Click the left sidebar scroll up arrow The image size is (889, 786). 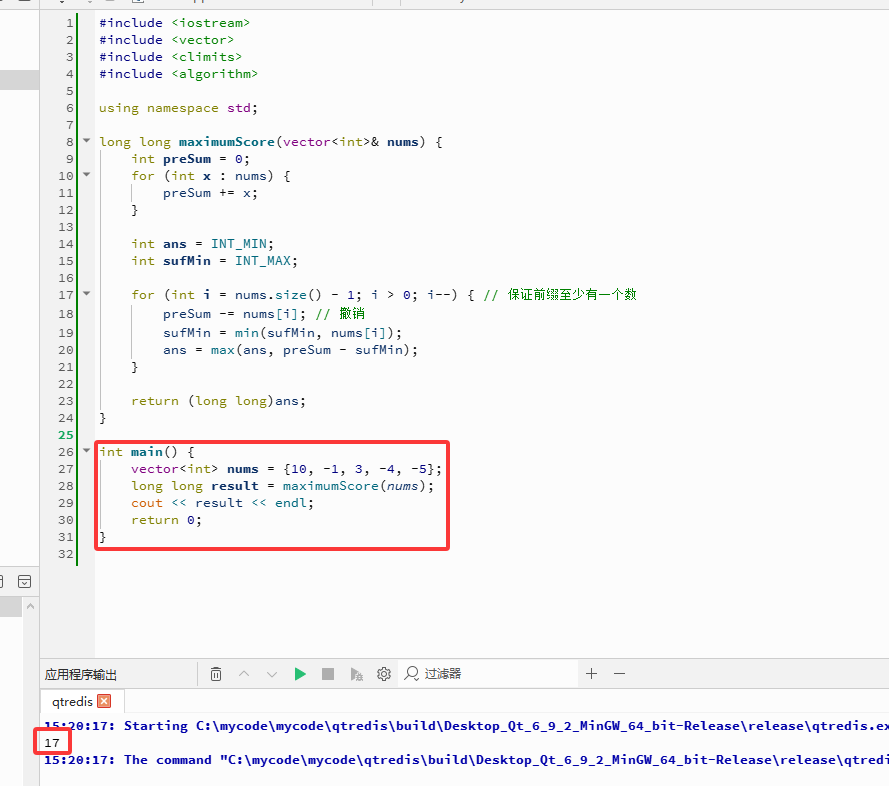[31, 606]
